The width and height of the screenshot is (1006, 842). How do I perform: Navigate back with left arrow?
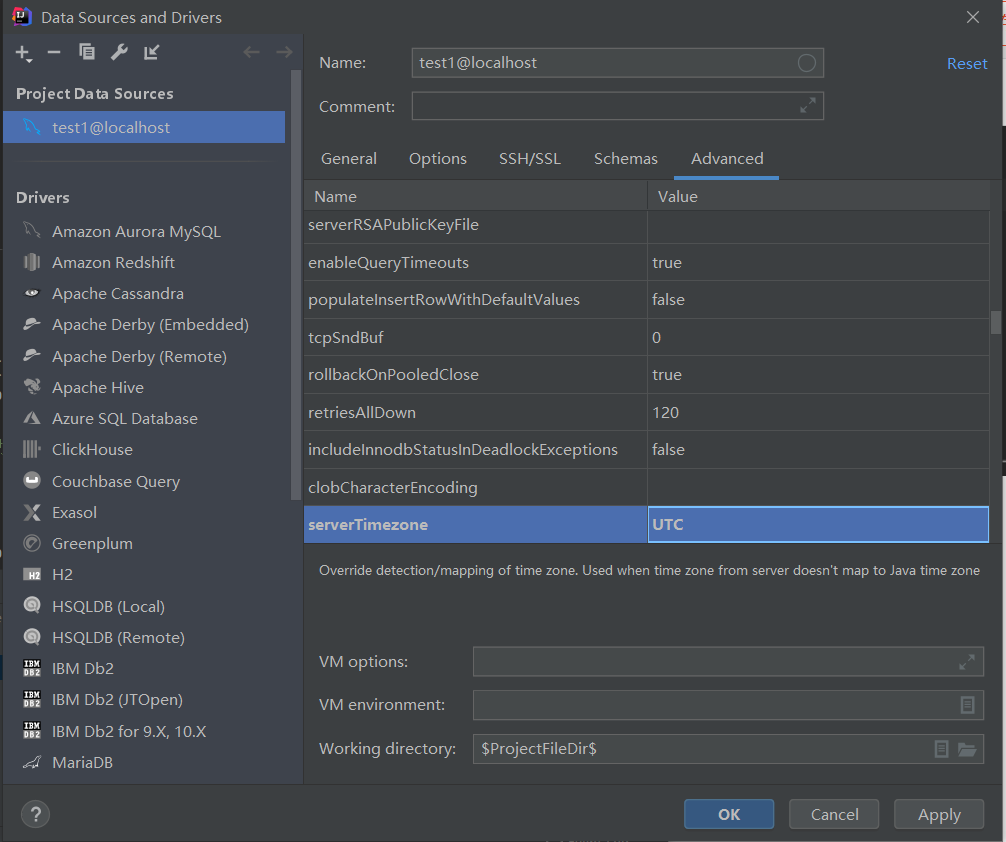(x=252, y=52)
